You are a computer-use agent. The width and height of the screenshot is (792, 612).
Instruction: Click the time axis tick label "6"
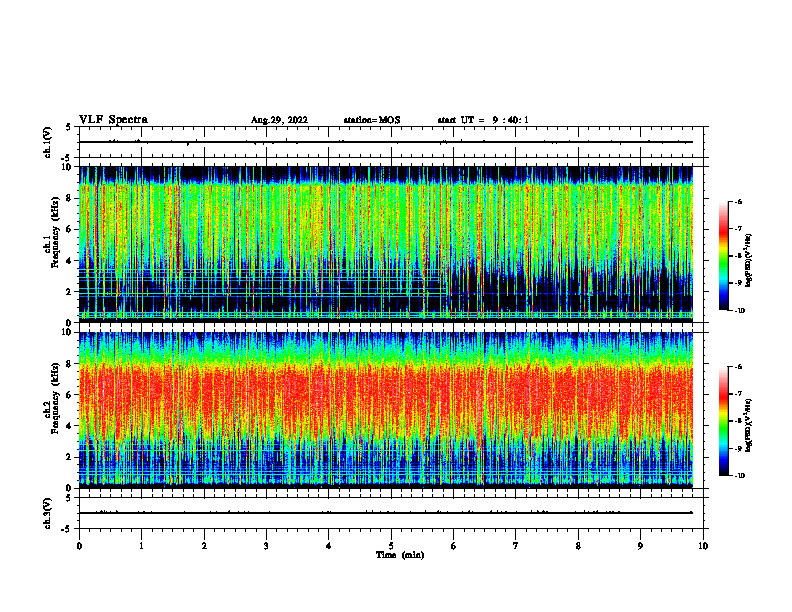pos(454,546)
